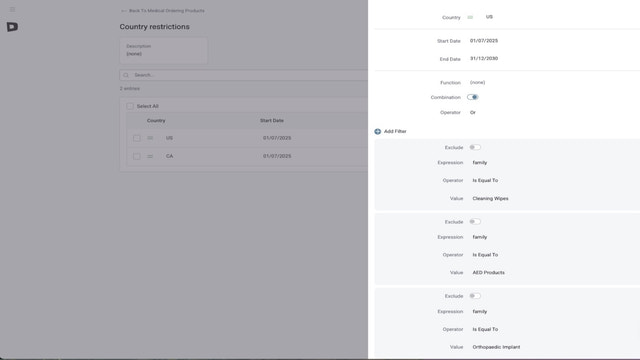
Task: Click the Search input field
Action: [244, 75]
